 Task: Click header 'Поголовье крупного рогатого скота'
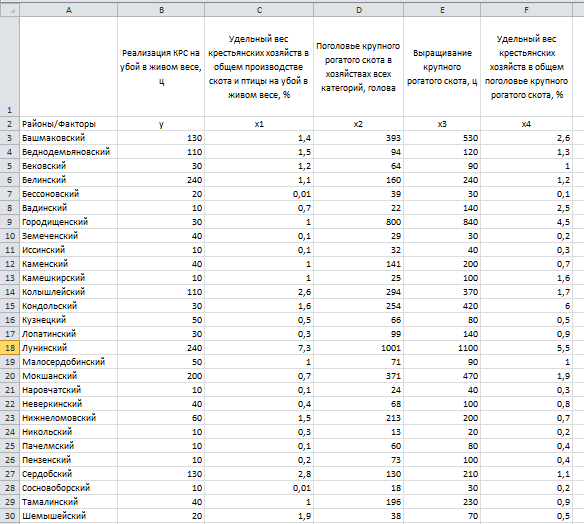pos(358,67)
